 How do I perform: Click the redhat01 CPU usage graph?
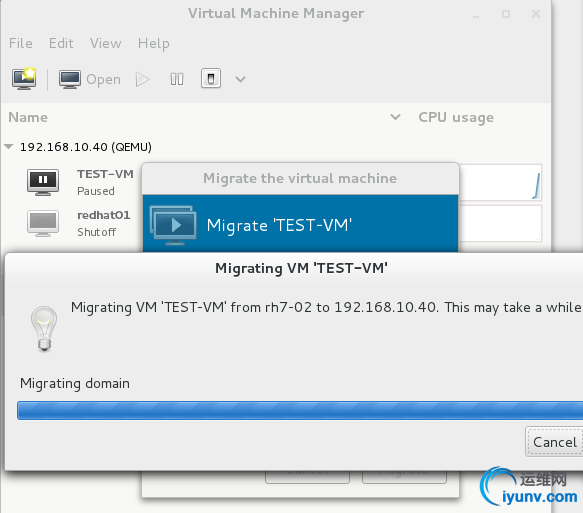pos(500,223)
